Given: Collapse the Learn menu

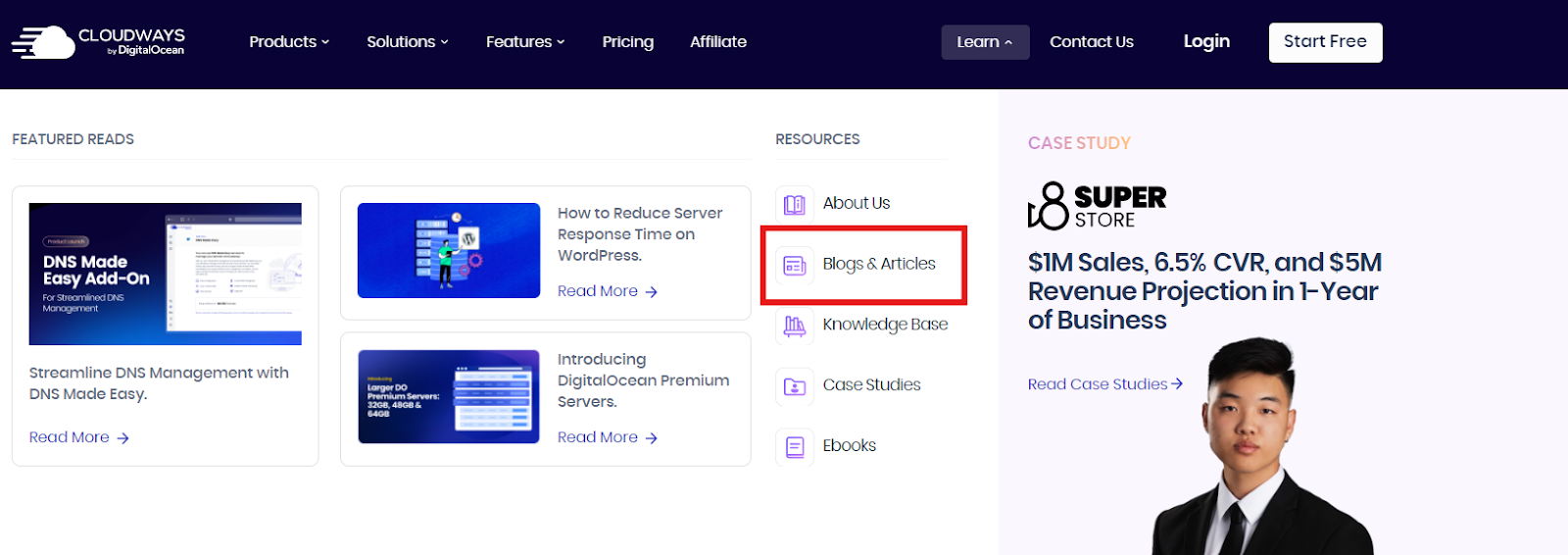Looking at the screenshot, I should coord(985,42).
